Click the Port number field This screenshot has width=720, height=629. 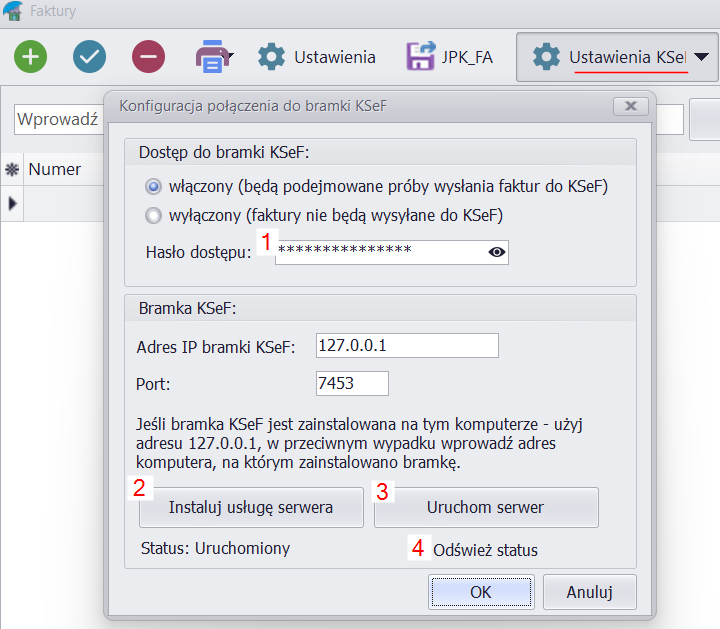click(351, 384)
